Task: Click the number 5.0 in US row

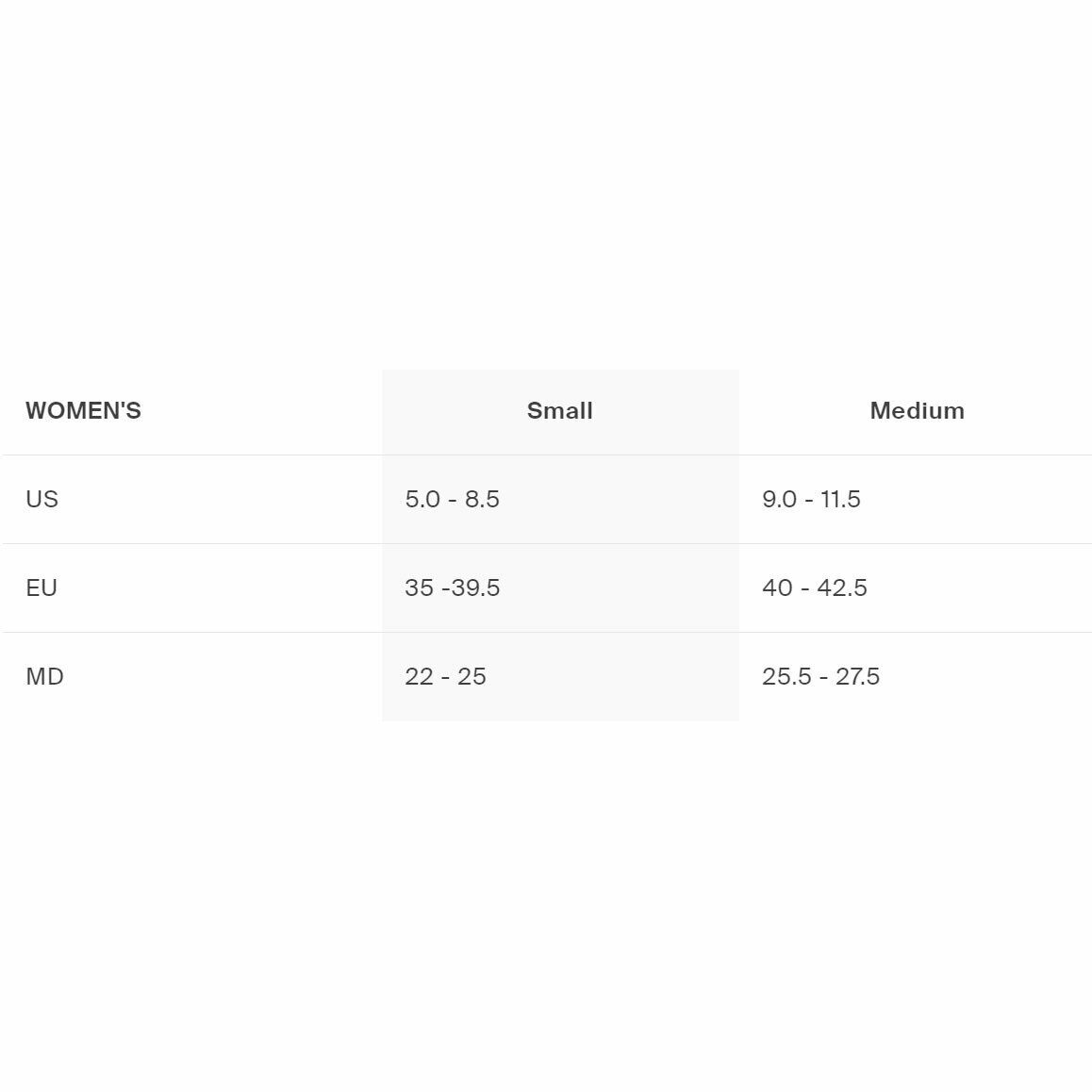Action: tap(422, 499)
